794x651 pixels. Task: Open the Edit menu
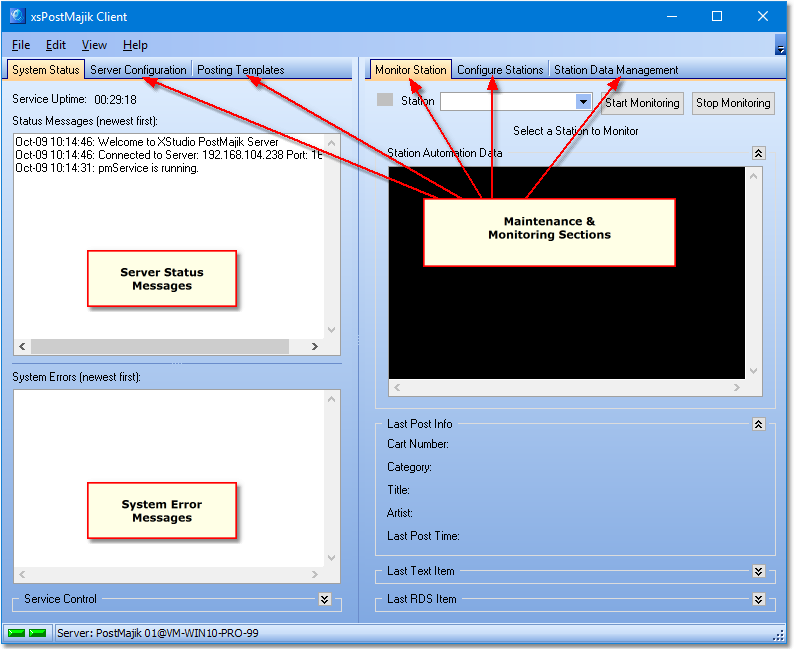pos(56,45)
